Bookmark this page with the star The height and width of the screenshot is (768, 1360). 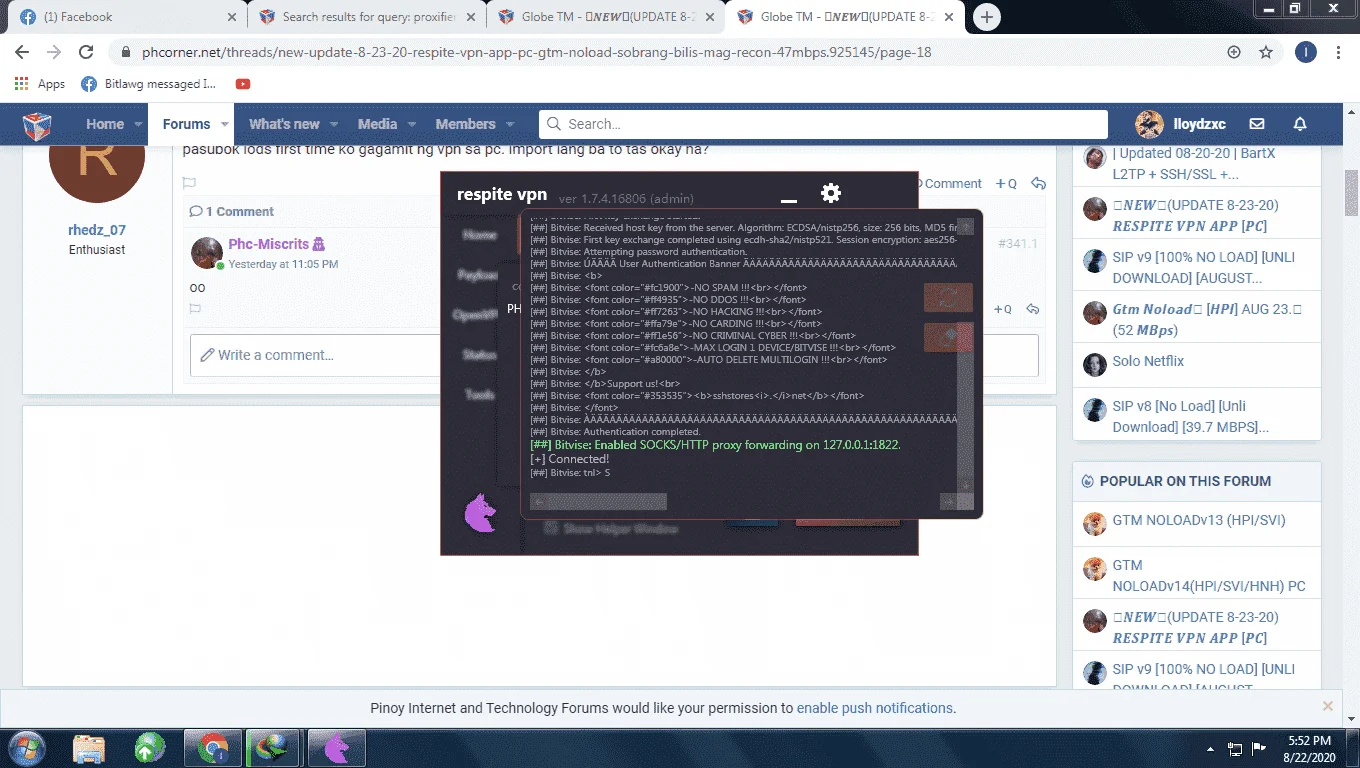[1266, 52]
